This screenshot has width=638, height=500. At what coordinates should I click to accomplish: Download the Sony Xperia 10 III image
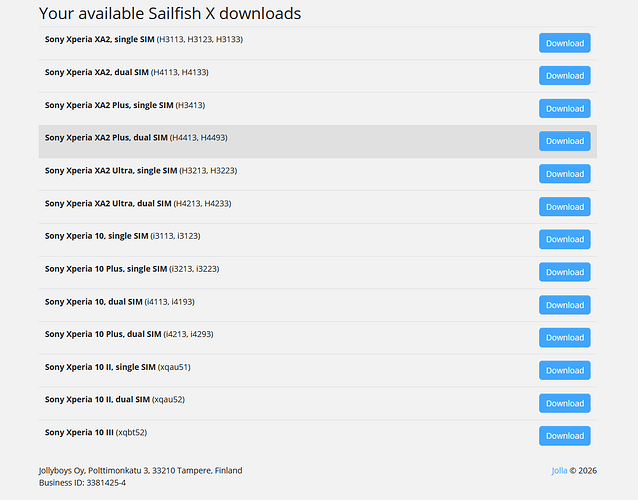(564, 436)
